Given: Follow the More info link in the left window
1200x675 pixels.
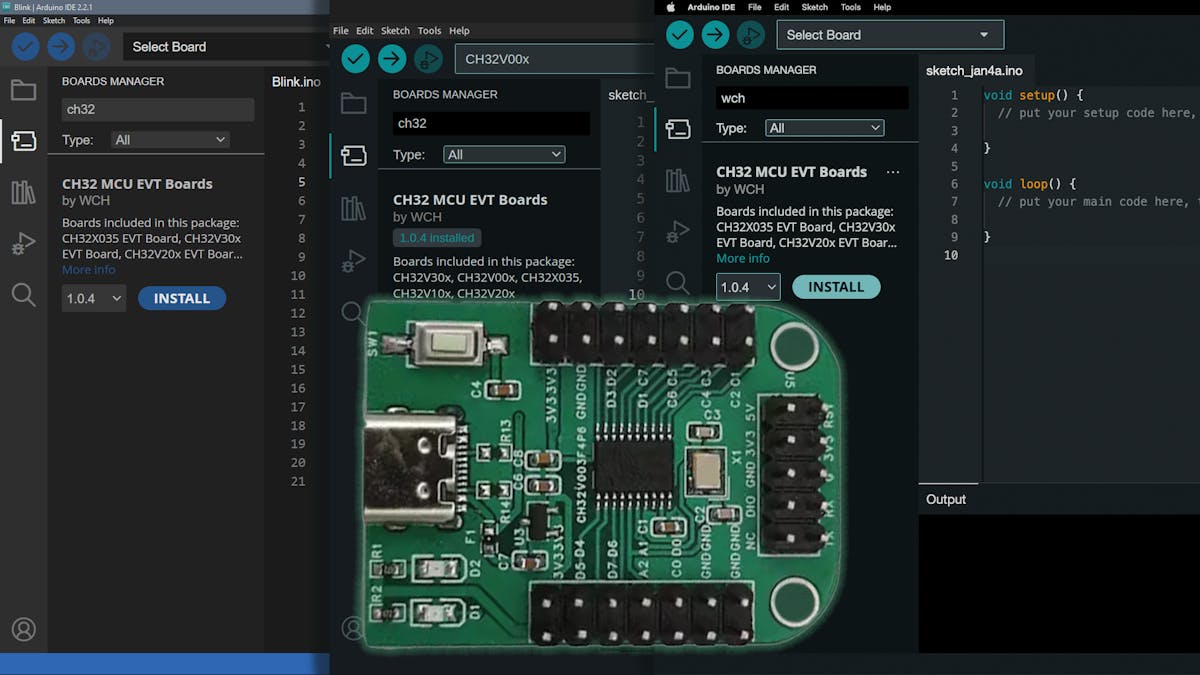Looking at the screenshot, I should (88, 270).
